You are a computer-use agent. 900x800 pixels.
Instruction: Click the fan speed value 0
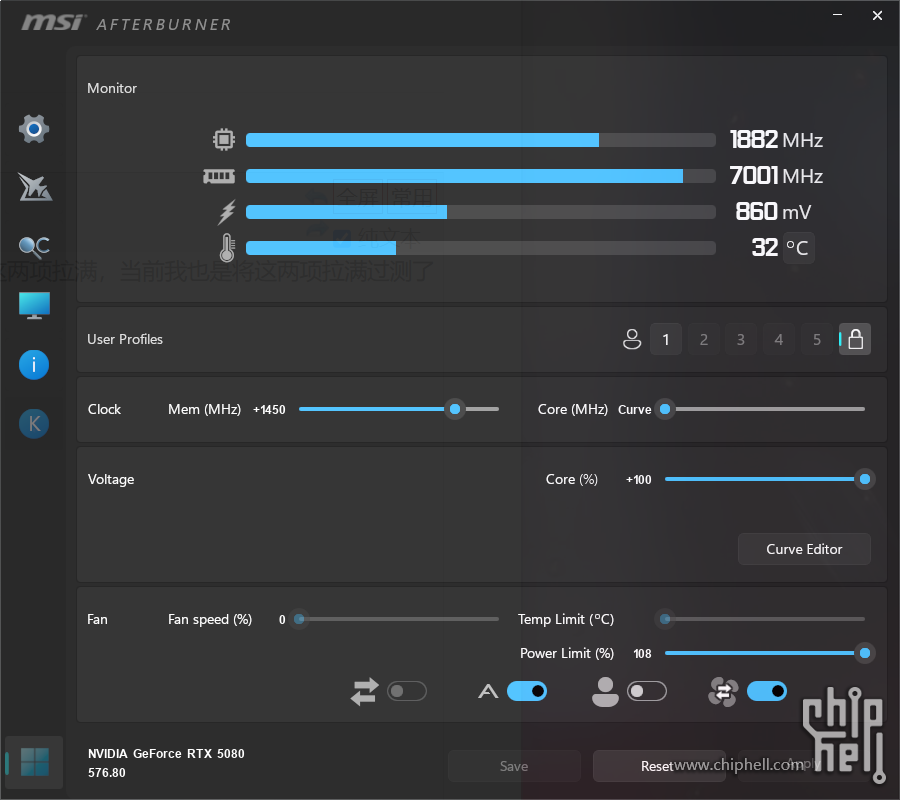[x=282, y=620]
